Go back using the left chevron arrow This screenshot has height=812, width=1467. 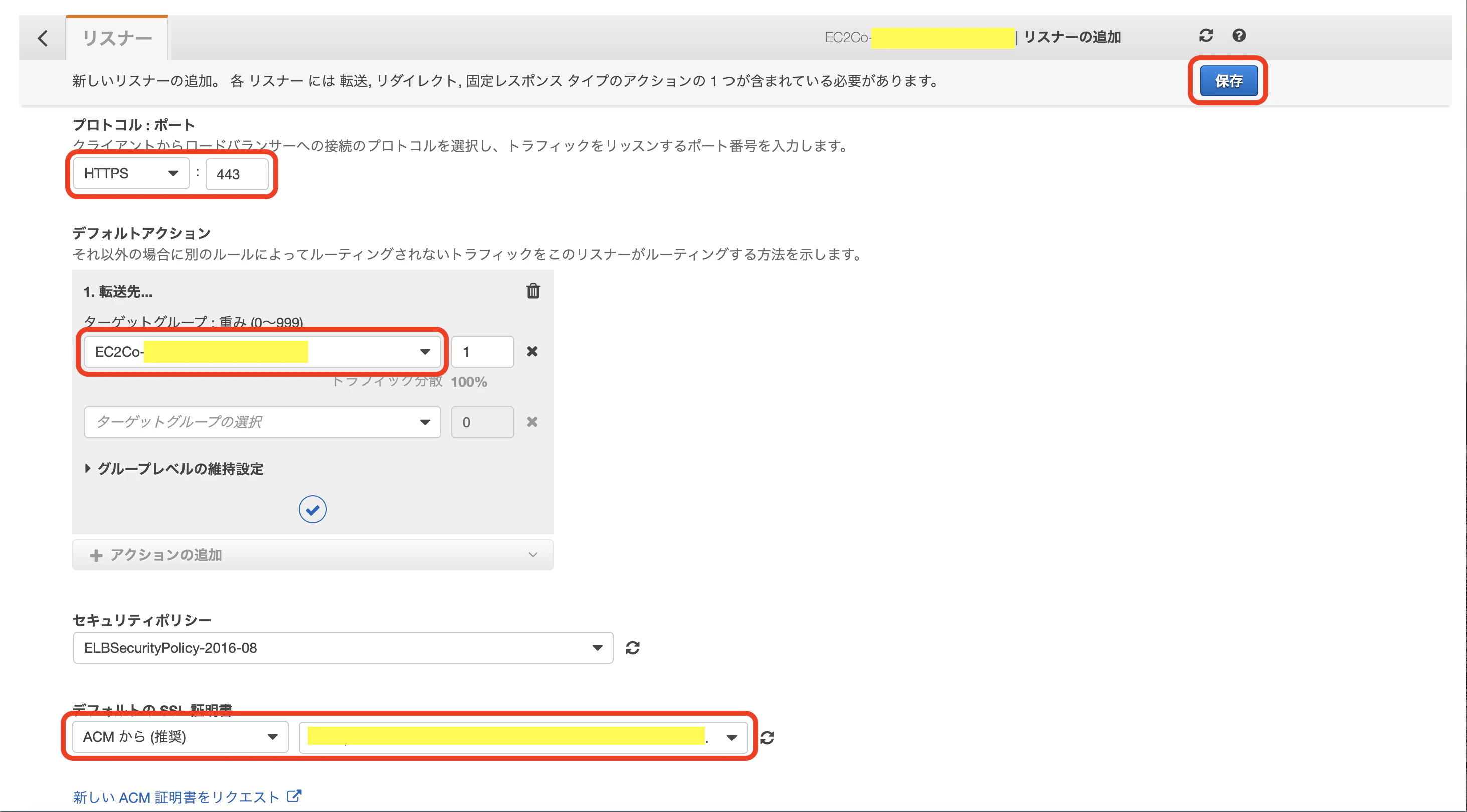pyautogui.click(x=43, y=38)
